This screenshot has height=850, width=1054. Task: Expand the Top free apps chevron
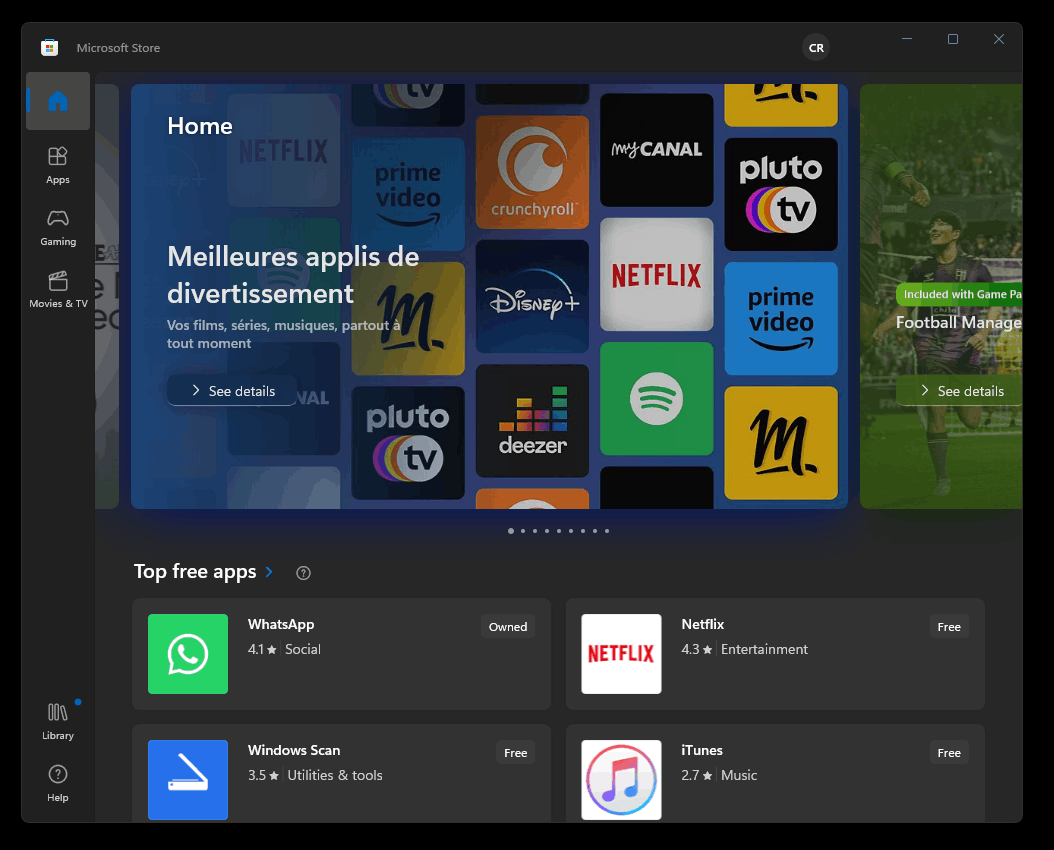click(x=269, y=572)
